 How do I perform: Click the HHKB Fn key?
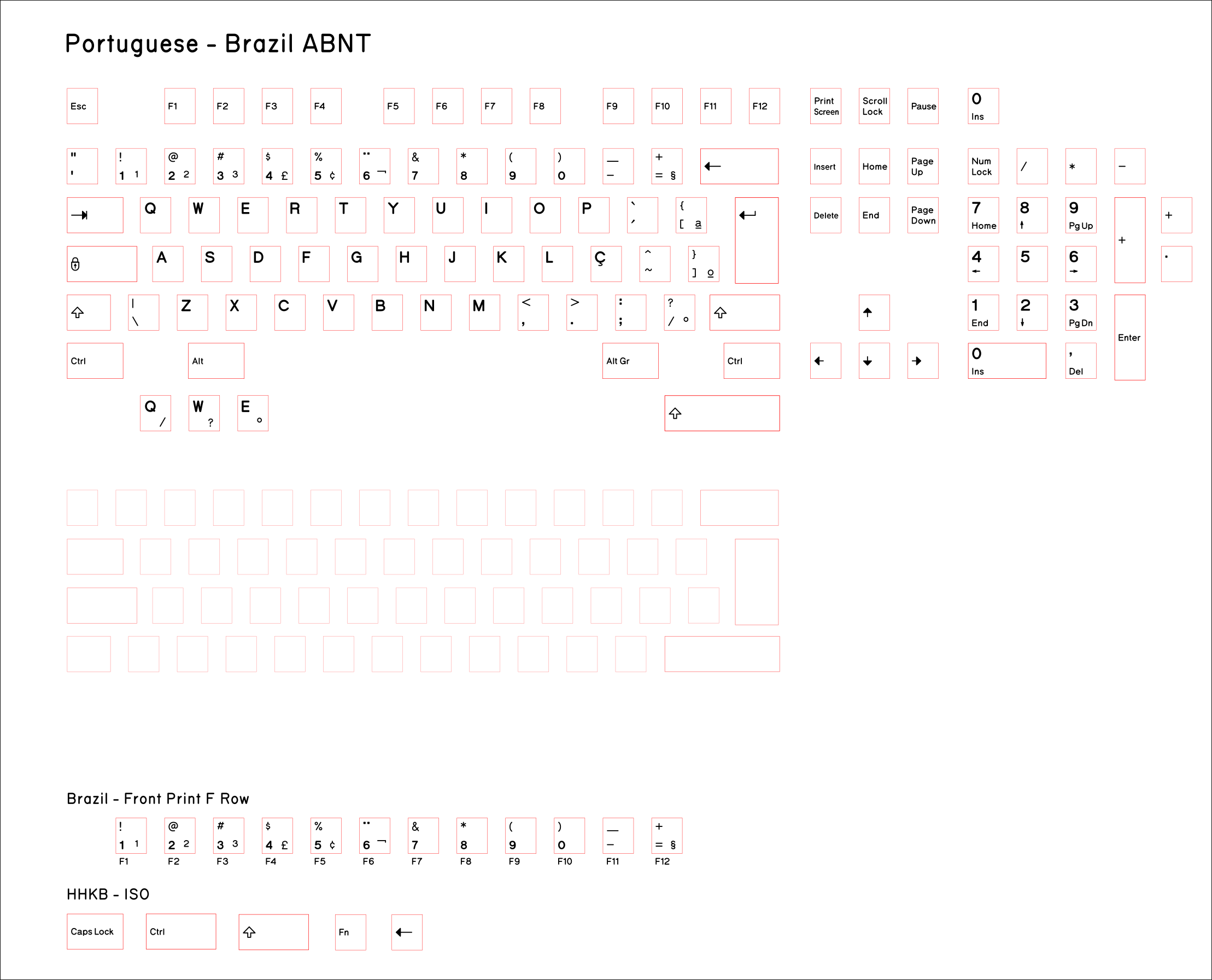pos(350,932)
